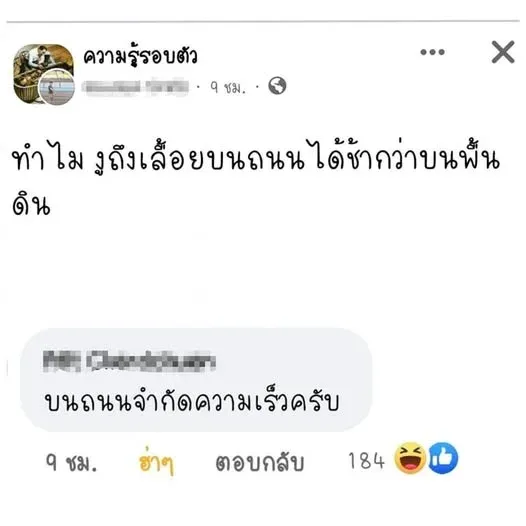Open the three-dot post options menu

click(432, 52)
